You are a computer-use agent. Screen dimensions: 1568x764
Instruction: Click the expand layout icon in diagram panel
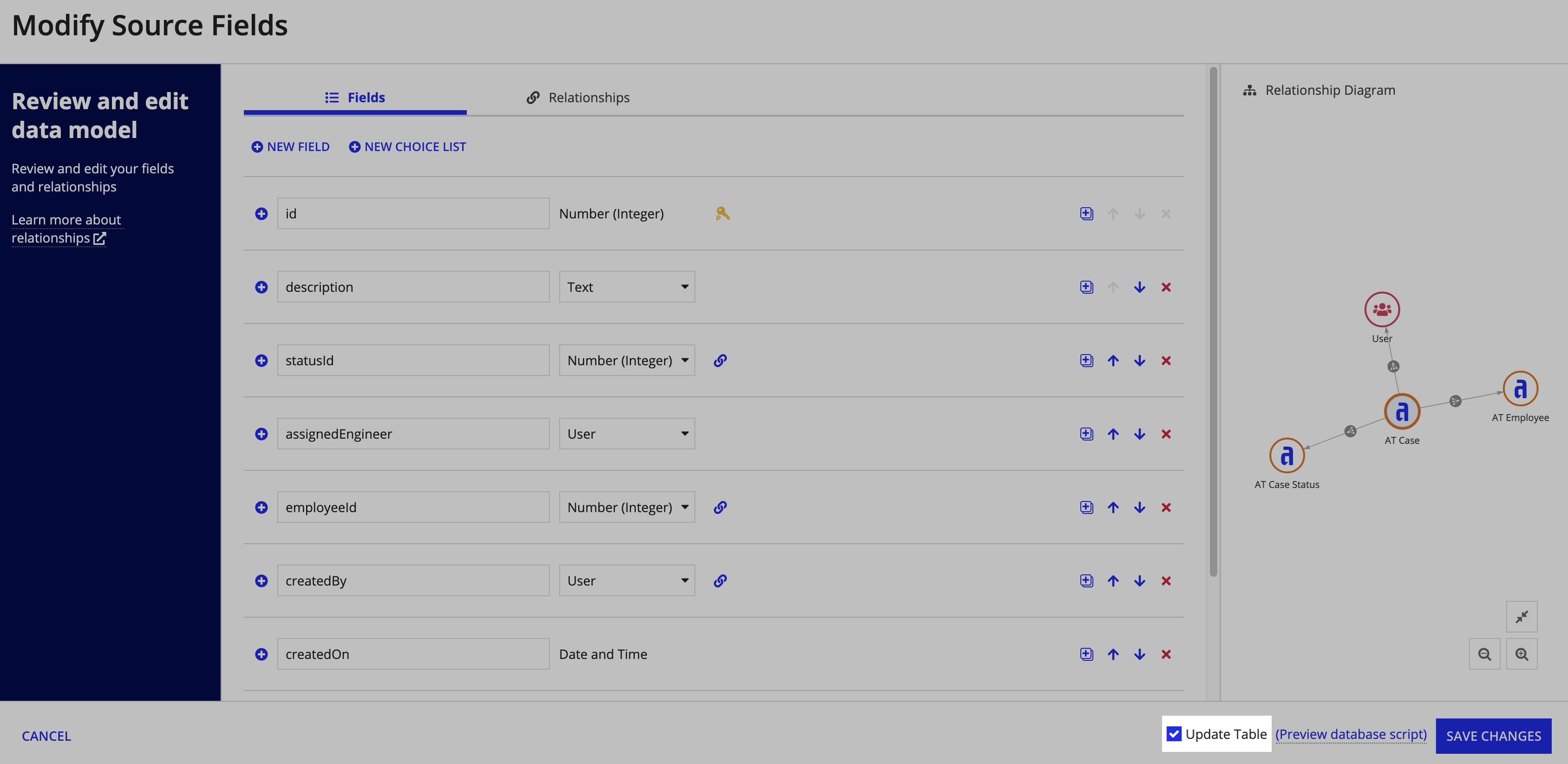[x=1524, y=616]
